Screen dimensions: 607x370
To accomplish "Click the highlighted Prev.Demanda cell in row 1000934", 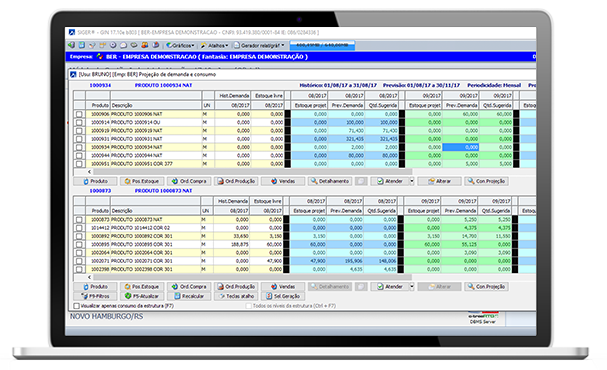I will [461, 147].
